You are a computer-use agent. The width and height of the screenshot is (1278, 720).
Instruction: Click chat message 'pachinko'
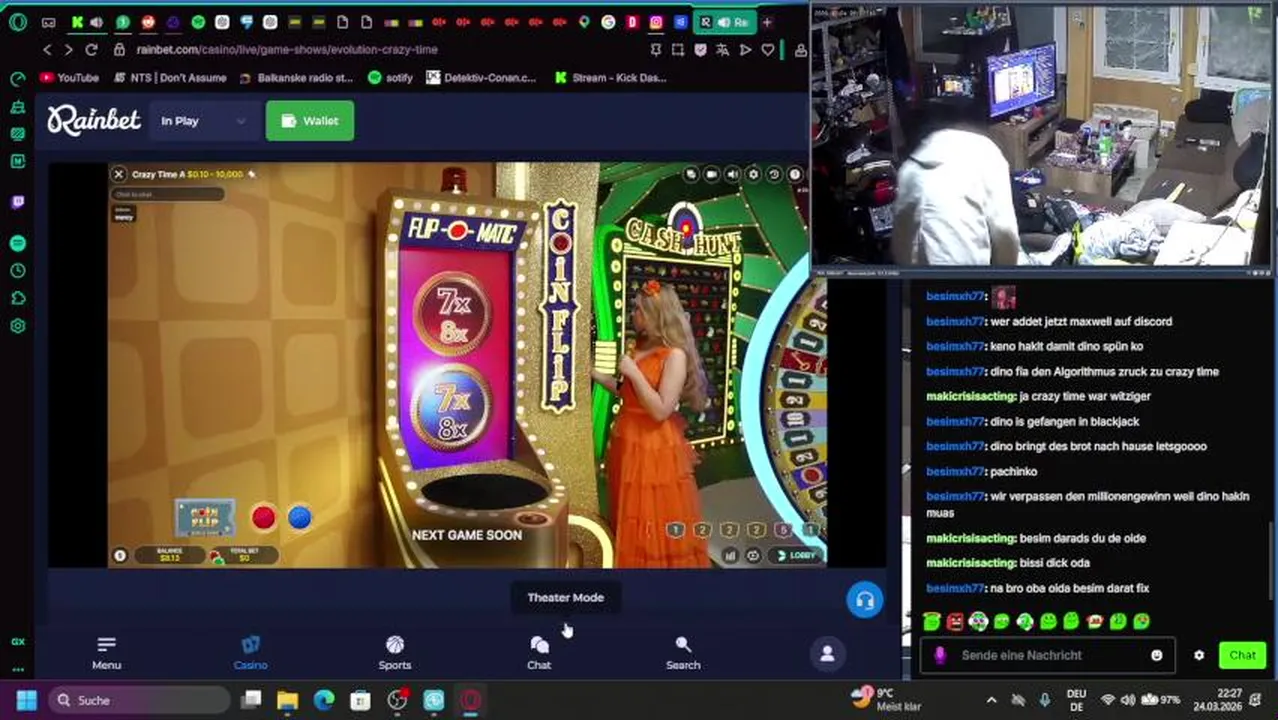click(x=1012, y=471)
